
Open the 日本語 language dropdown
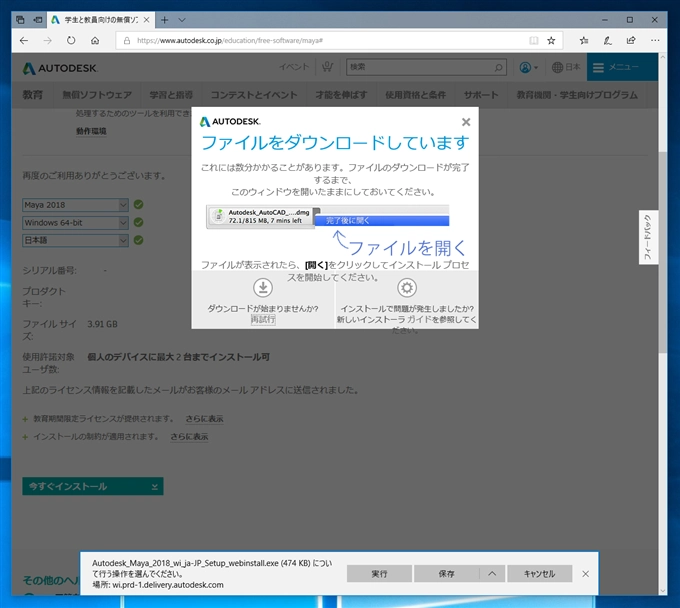click(75, 240)
